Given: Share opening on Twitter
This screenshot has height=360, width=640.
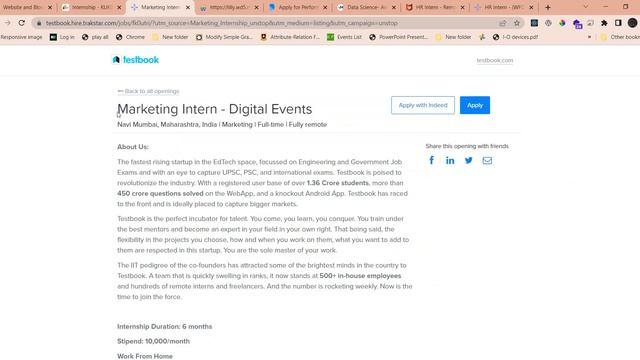Looking at the screenshot, I should click(469, 160).
